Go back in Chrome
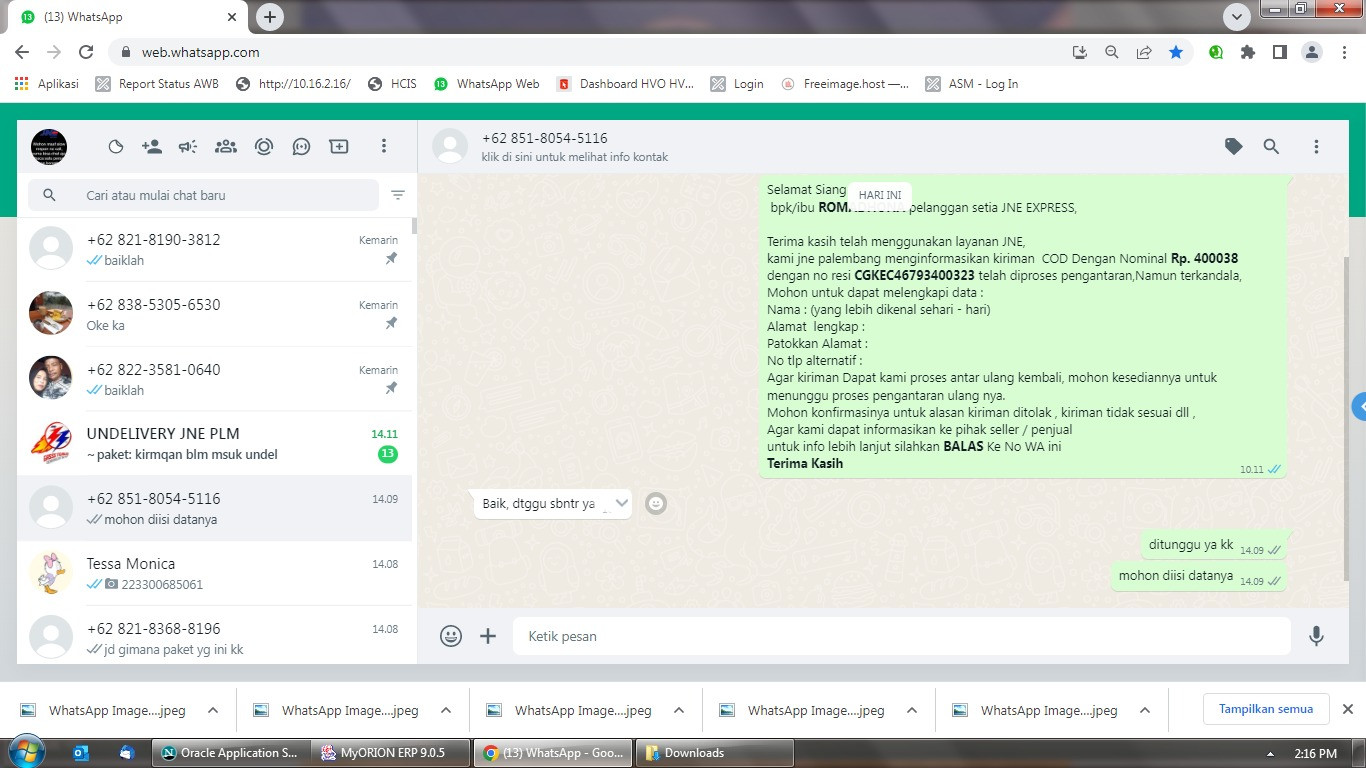This screenshot has width=1366, height=768. point(22,52)
